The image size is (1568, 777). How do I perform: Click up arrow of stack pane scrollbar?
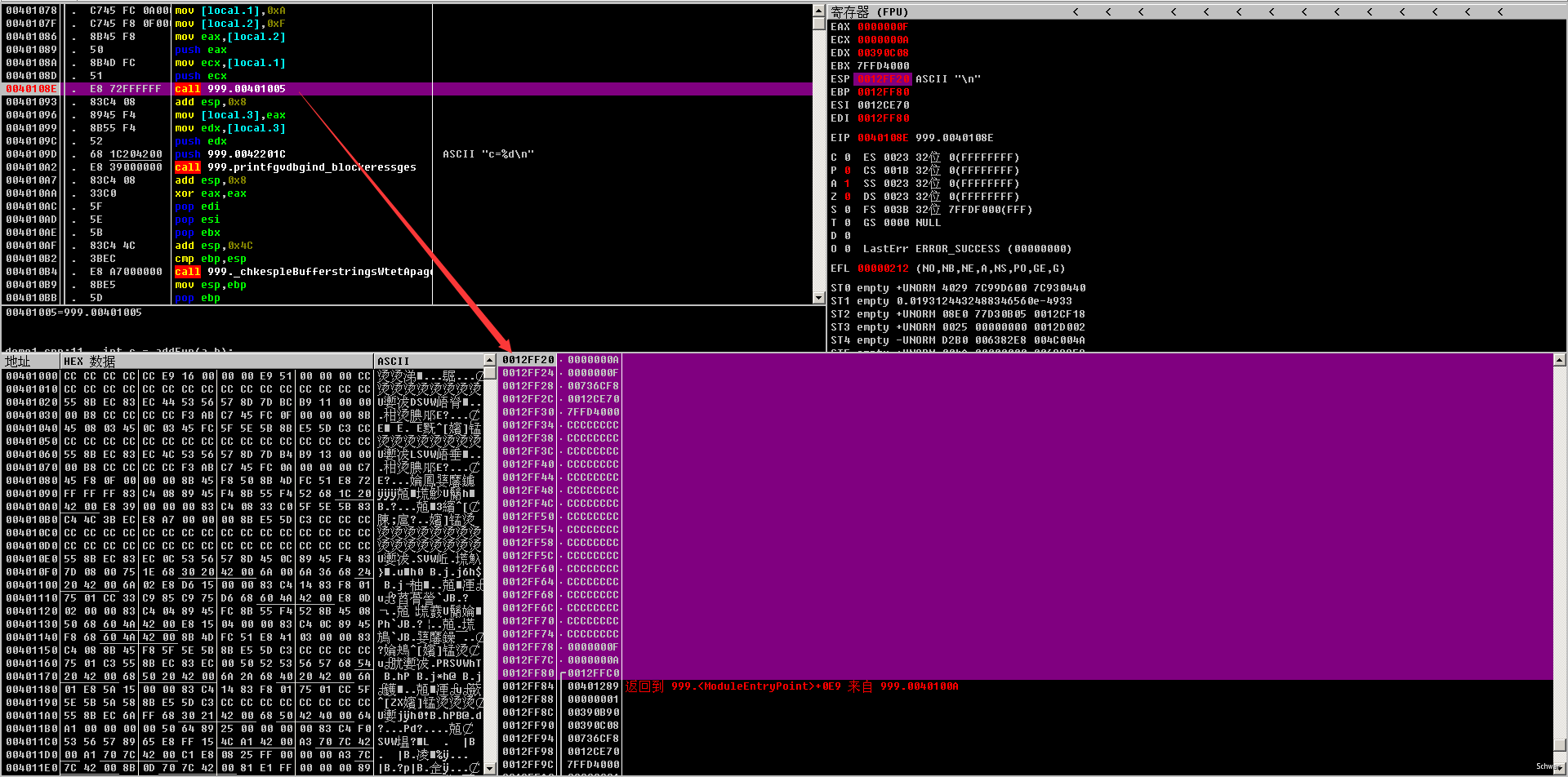[1559, 360]
